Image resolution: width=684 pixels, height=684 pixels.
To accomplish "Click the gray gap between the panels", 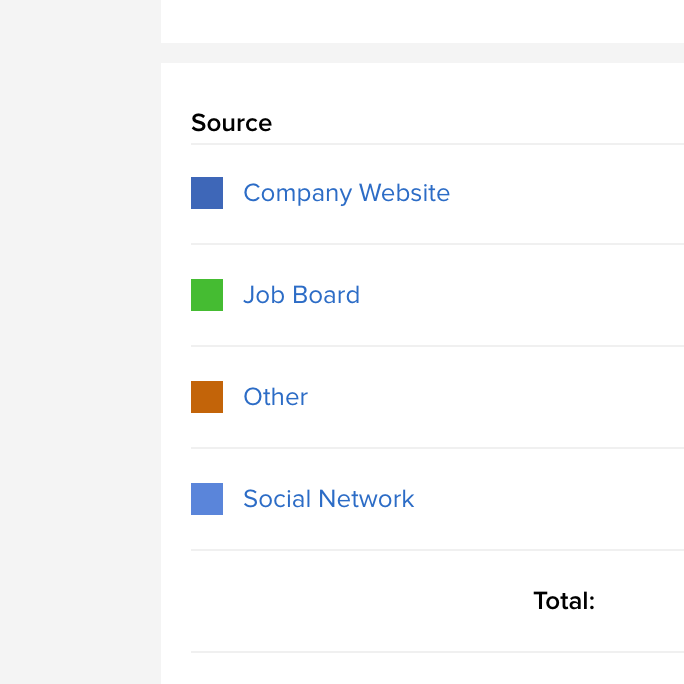I will (422, 53).
